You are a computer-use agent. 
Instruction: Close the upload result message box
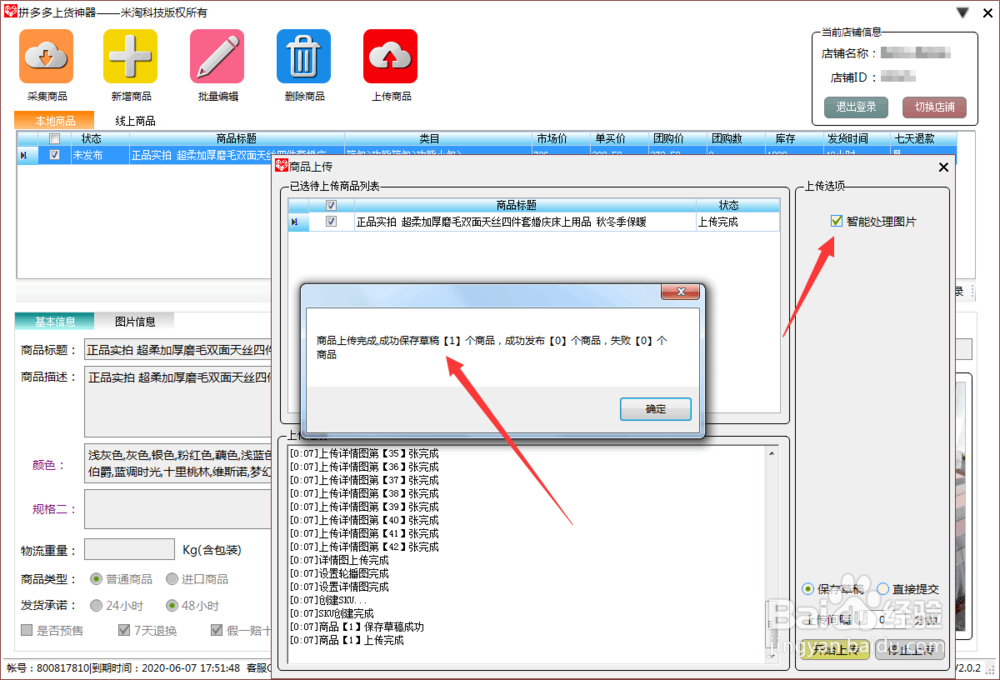tap(680, 292)
